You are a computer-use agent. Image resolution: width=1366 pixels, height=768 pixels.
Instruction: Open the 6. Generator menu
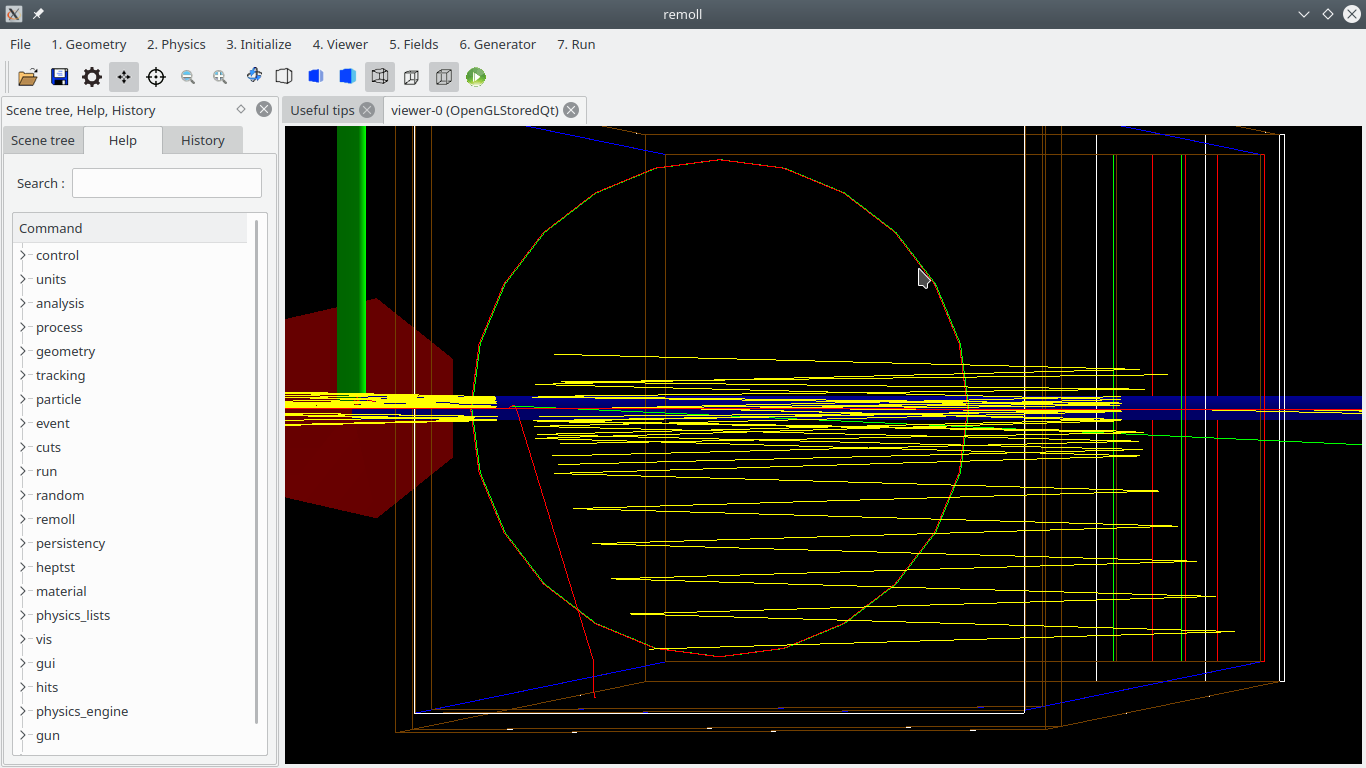click(x=497, y=44)
